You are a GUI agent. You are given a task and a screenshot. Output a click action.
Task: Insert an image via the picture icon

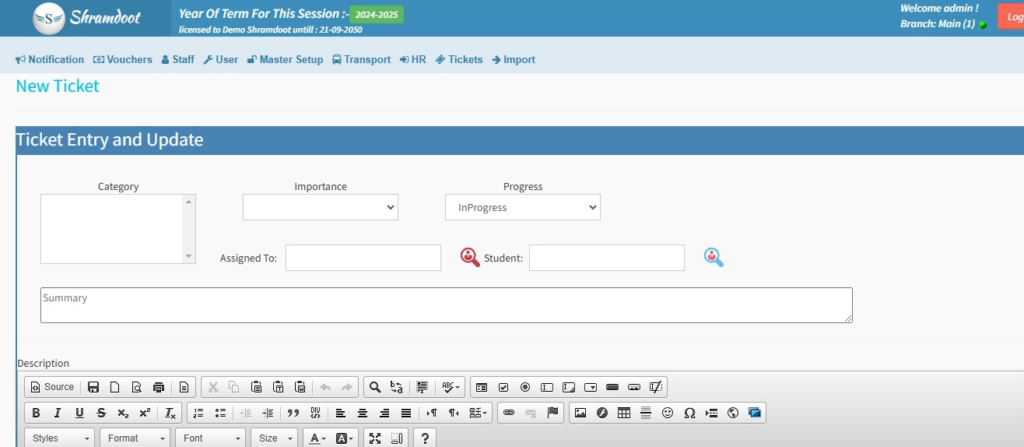pos(580,413)
